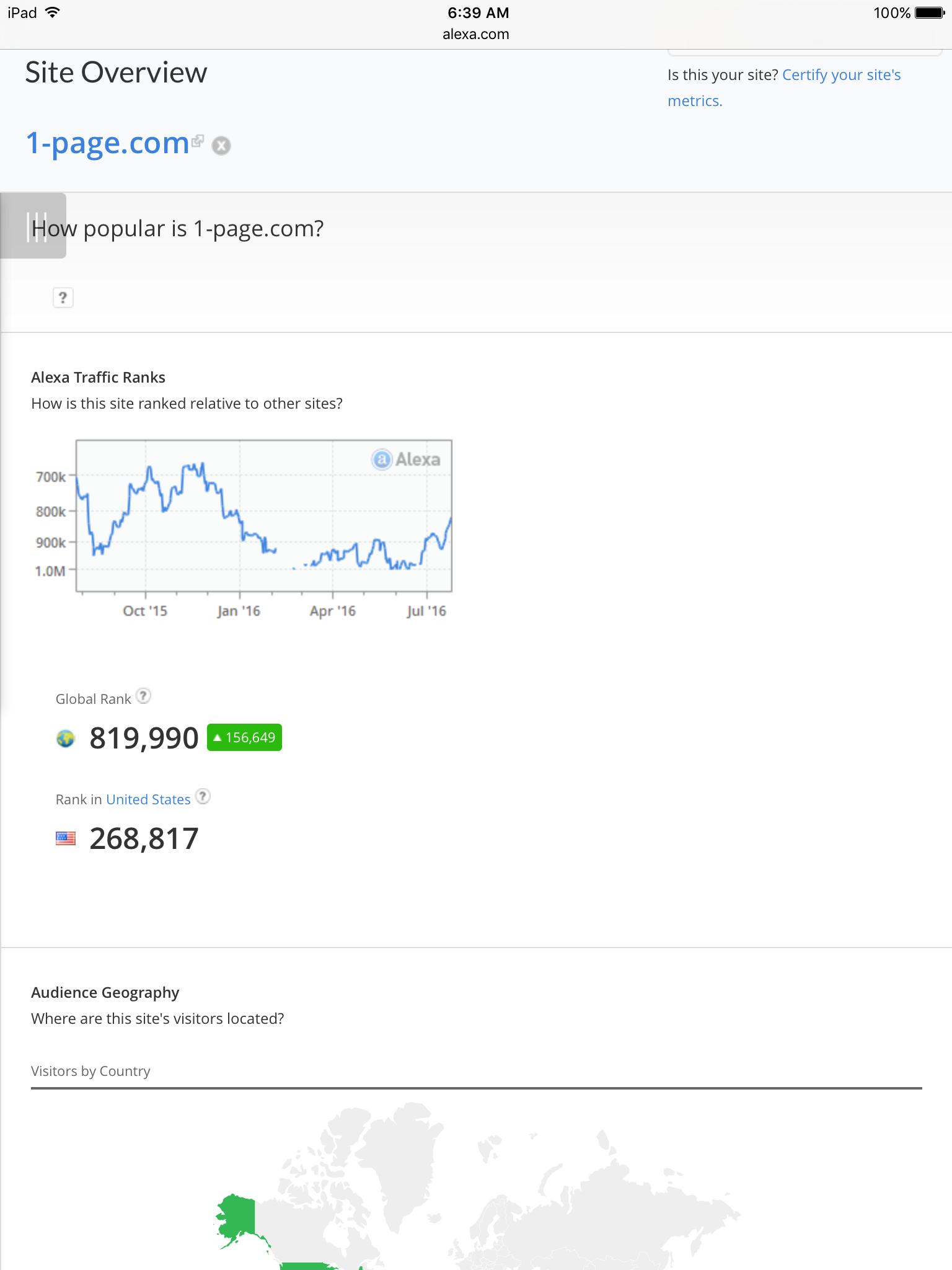The image size is (952, 1270).
Task: Open the Global Rank help tooltip icon
Action: (x=143, y=696)
